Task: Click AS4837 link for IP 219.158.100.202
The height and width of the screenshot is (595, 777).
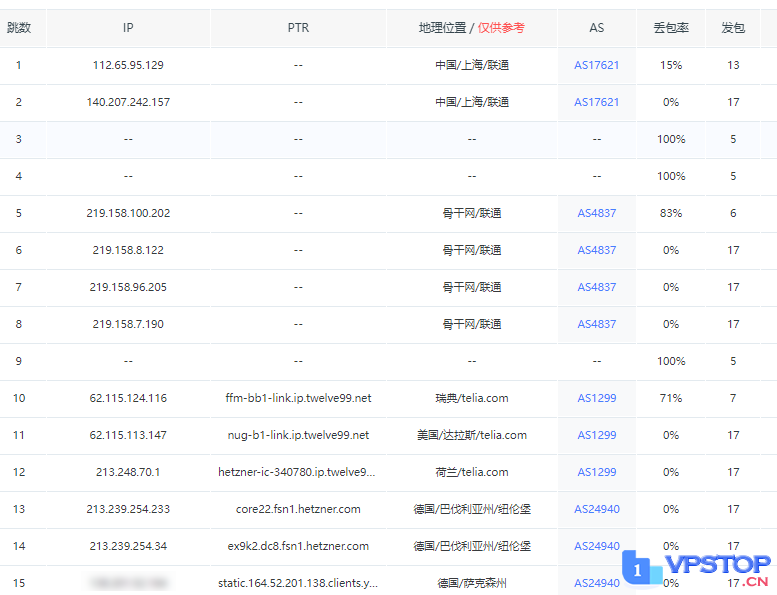Action: point(596,213)
